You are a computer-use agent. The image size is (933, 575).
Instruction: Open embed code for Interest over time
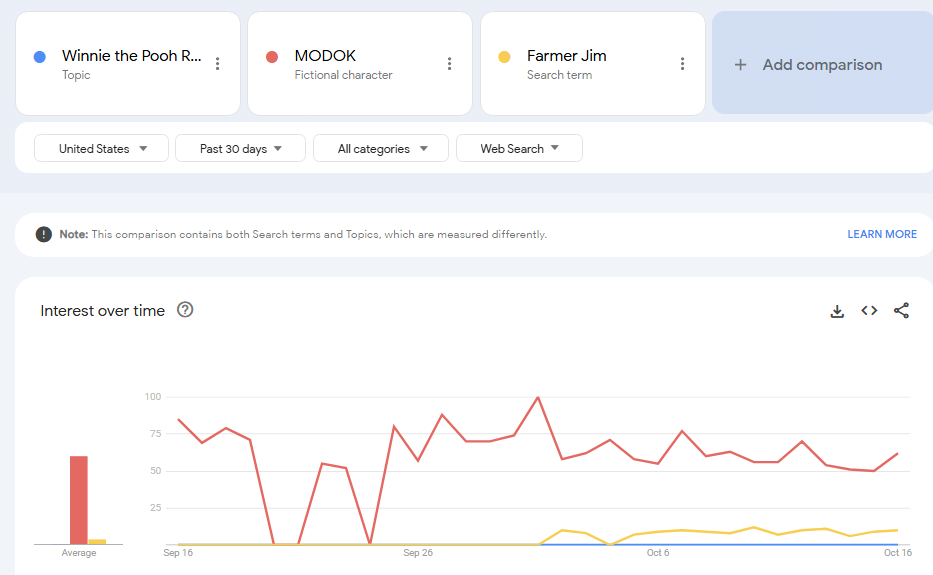[869, 311]
